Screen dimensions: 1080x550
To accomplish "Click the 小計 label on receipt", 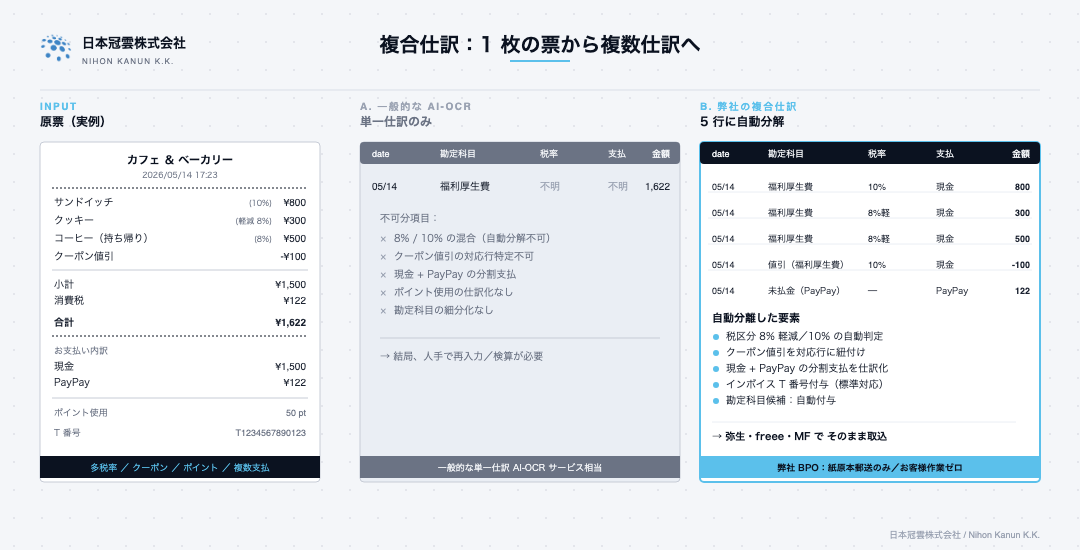I will [64, 284].
